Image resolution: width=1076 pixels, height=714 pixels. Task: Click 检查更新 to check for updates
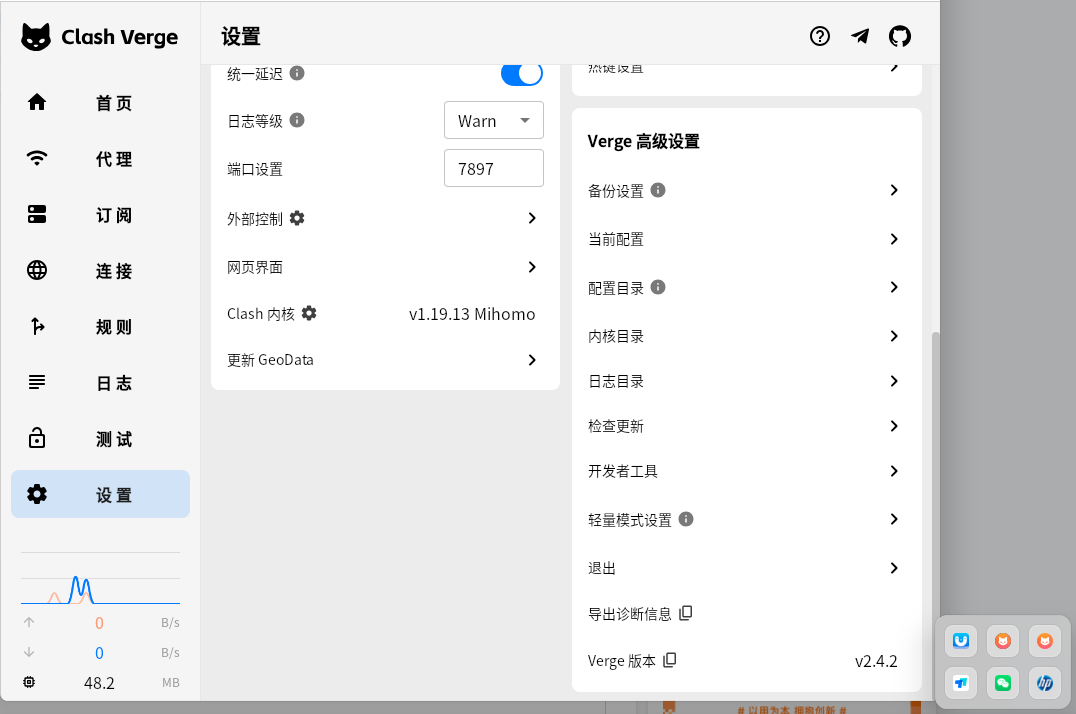click(747, 426)
